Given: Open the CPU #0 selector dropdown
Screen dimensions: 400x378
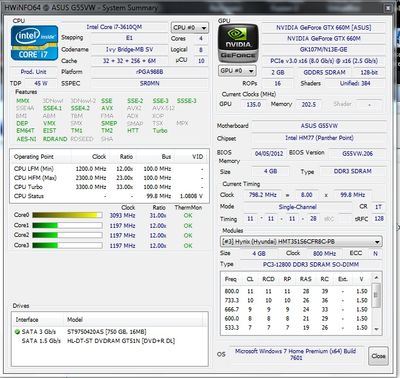Looking at the screenshot, I should [190, 28].
